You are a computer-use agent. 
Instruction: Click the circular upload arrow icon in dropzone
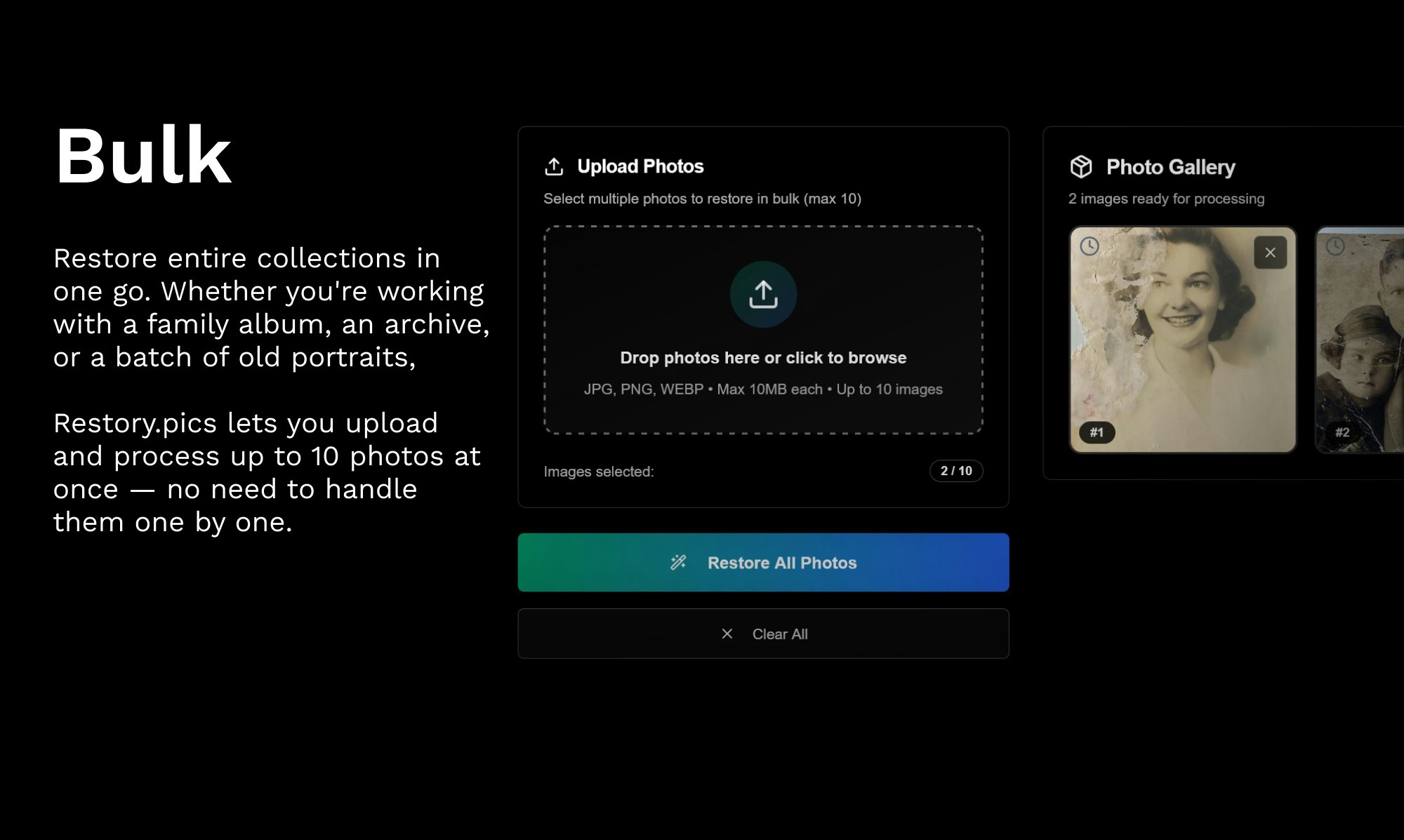[763, 294]
